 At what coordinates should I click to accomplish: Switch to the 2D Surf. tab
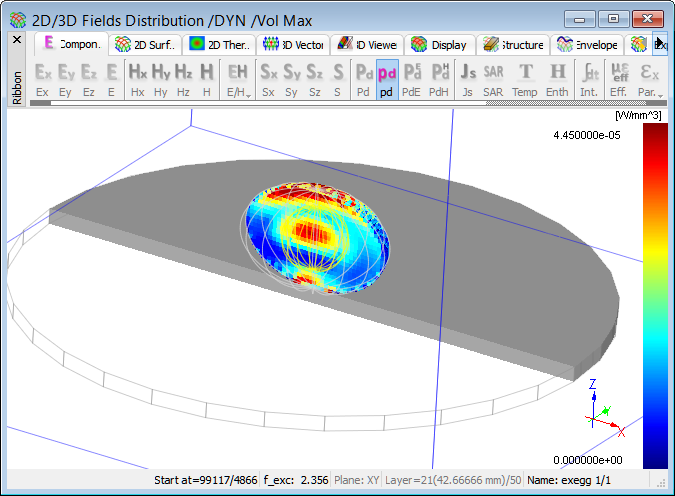(x=146, y=44)
